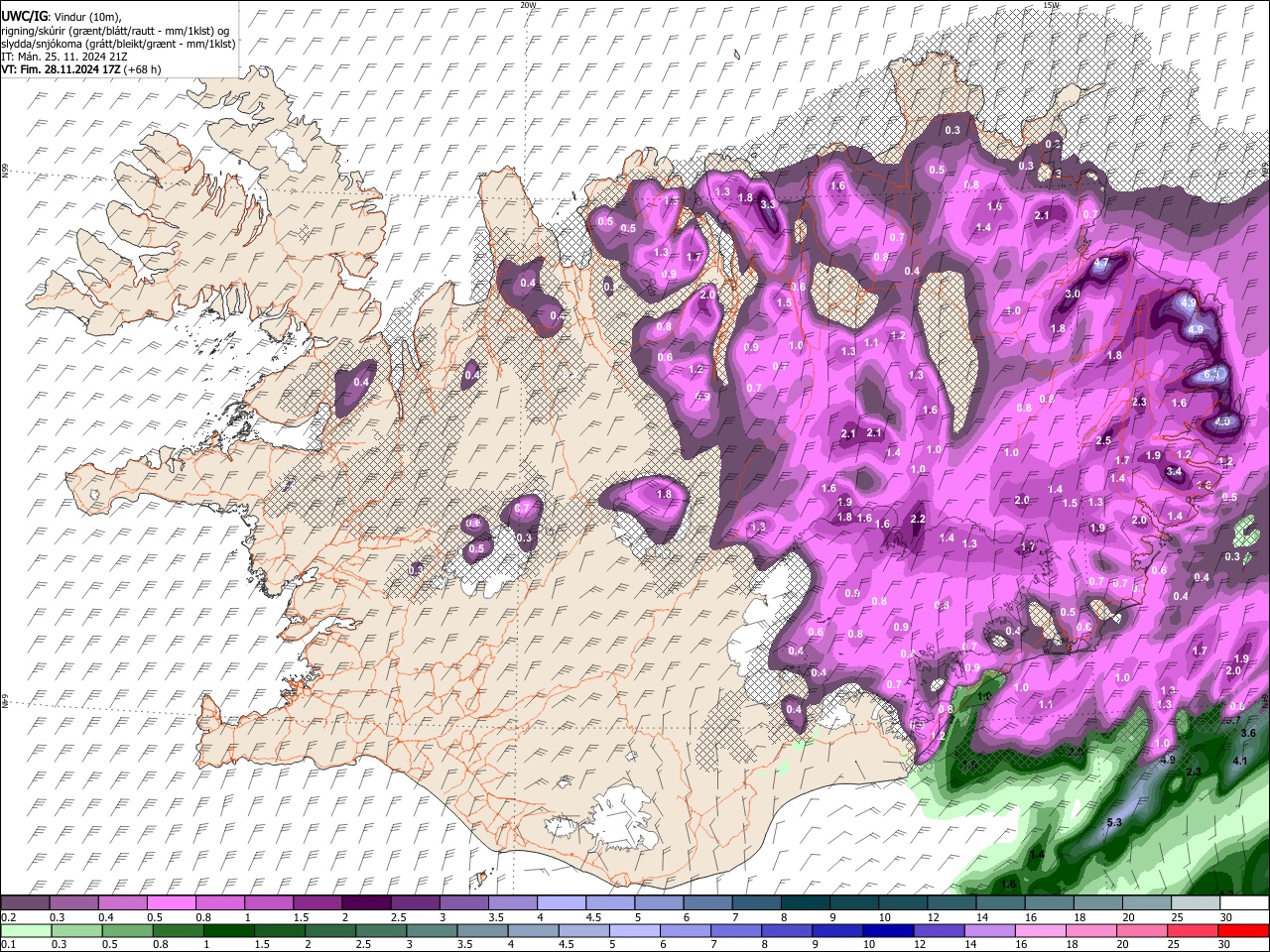The height and width of the screenshot is (952, 1270).
Task: Click the 2.5 snowfall value in the east
Action: pyautogui.click(x=1102, y=441)
